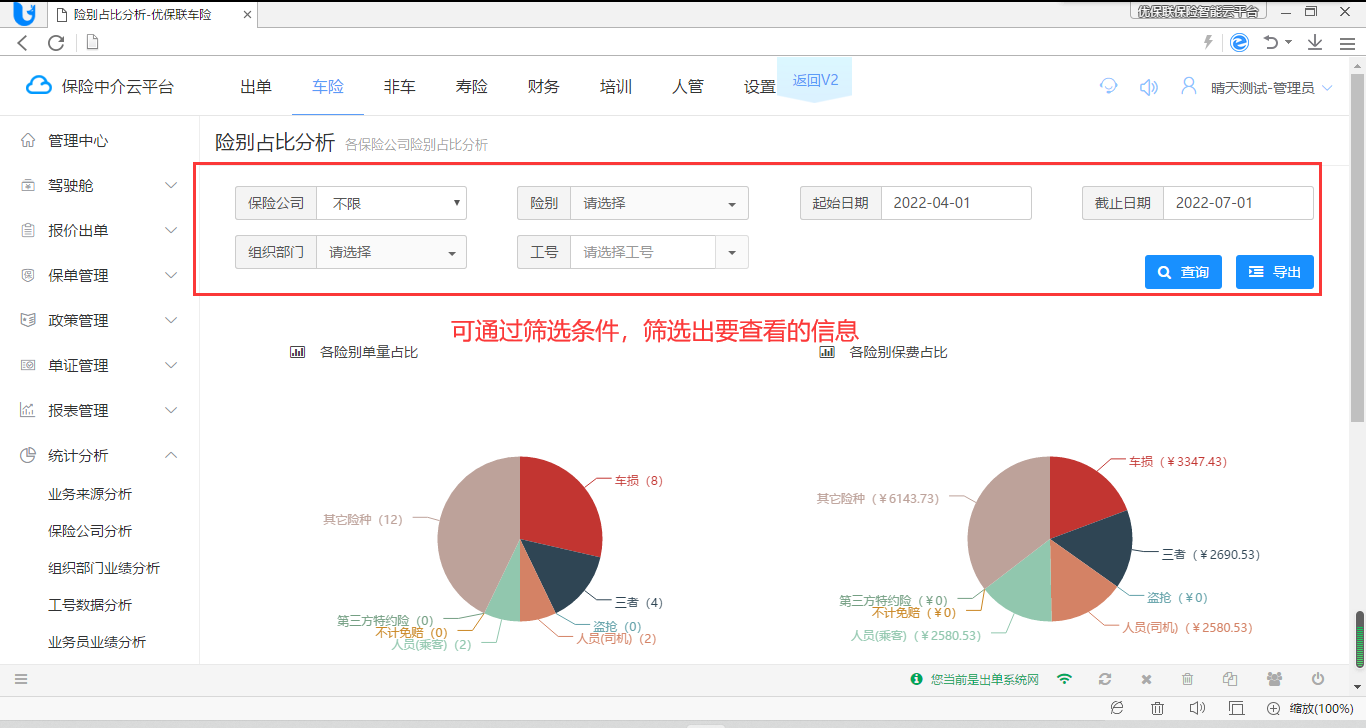
Task: Click the 查询 search button
Action: tap(1183, 272)
